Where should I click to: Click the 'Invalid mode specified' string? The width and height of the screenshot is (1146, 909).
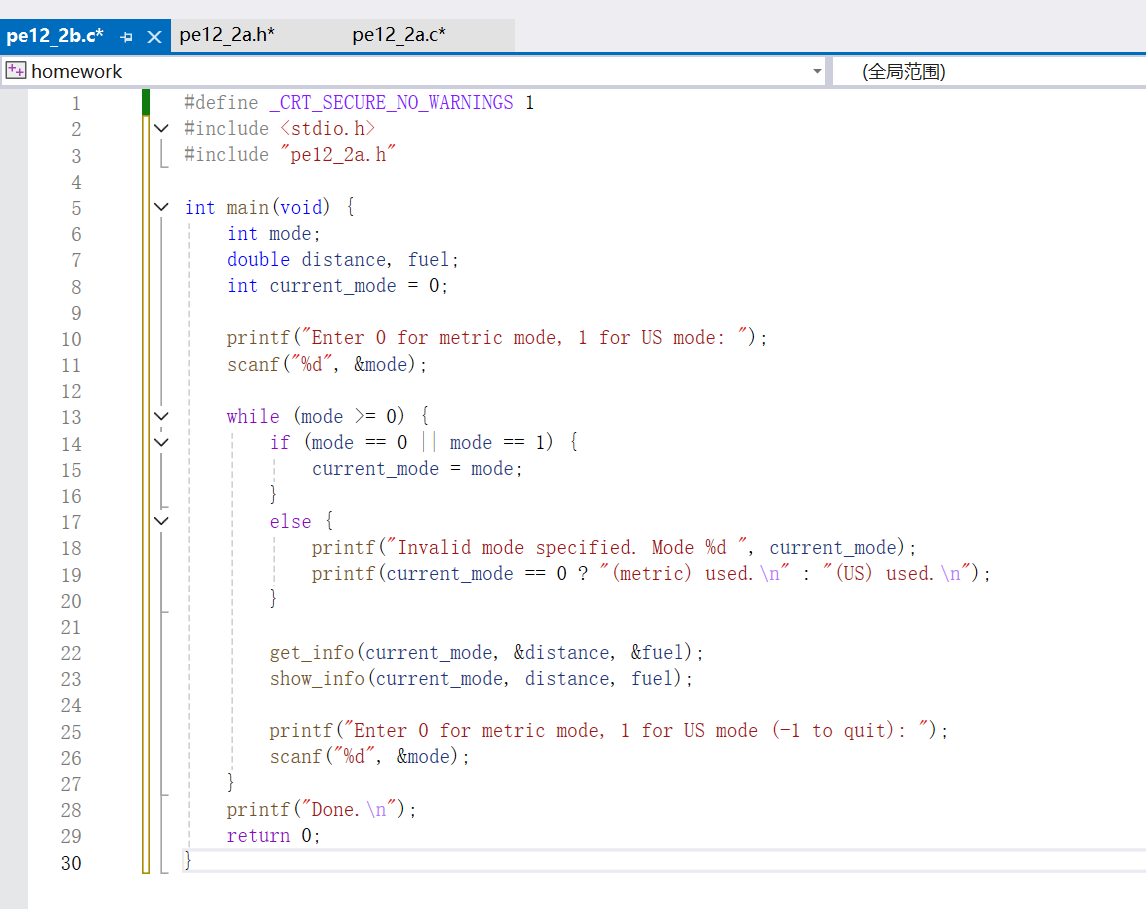point(566,547)
